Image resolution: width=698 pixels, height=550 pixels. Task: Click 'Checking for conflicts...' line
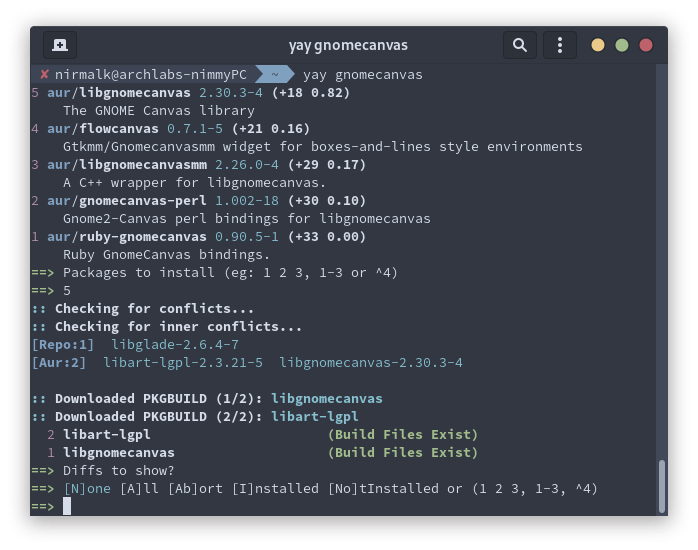coord(142,309)
